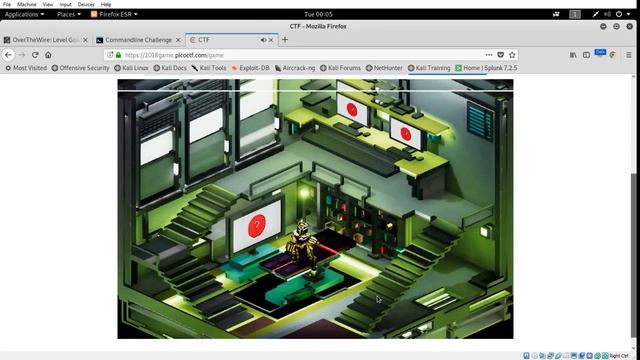Open the Home | Splunk 7.2.5 bookmark
Image resolution: width=640 pixels, height=360 pixels.
486,68
